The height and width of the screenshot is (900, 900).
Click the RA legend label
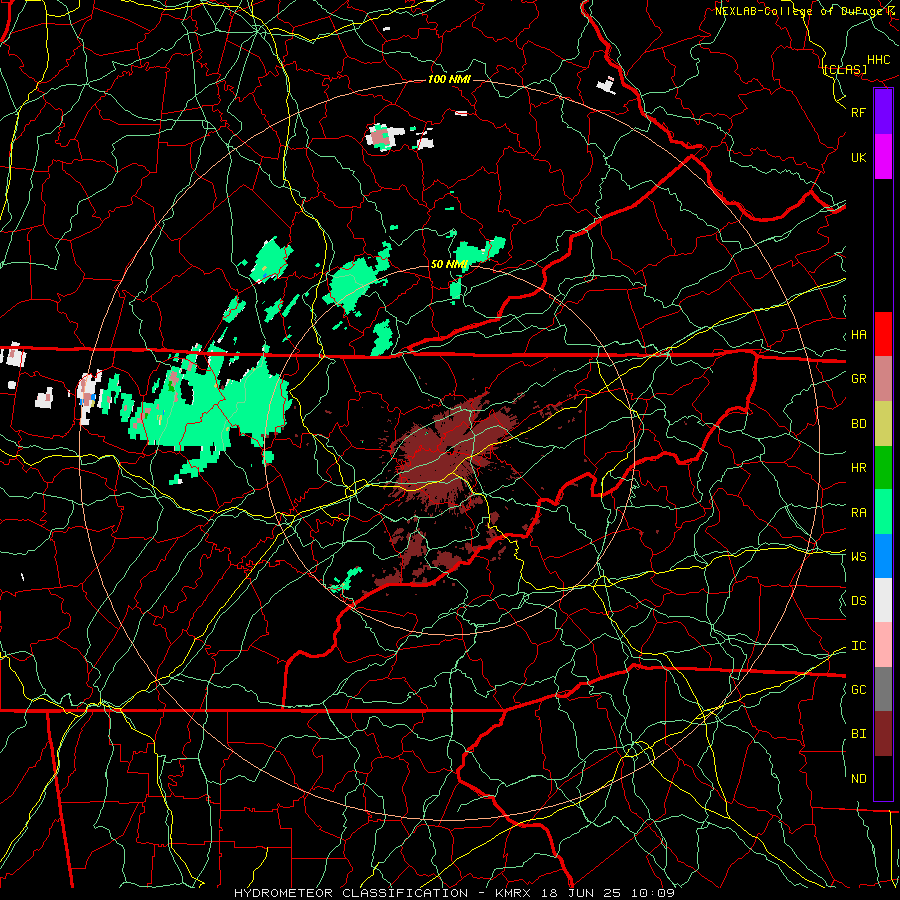click(x=859, y=513)
